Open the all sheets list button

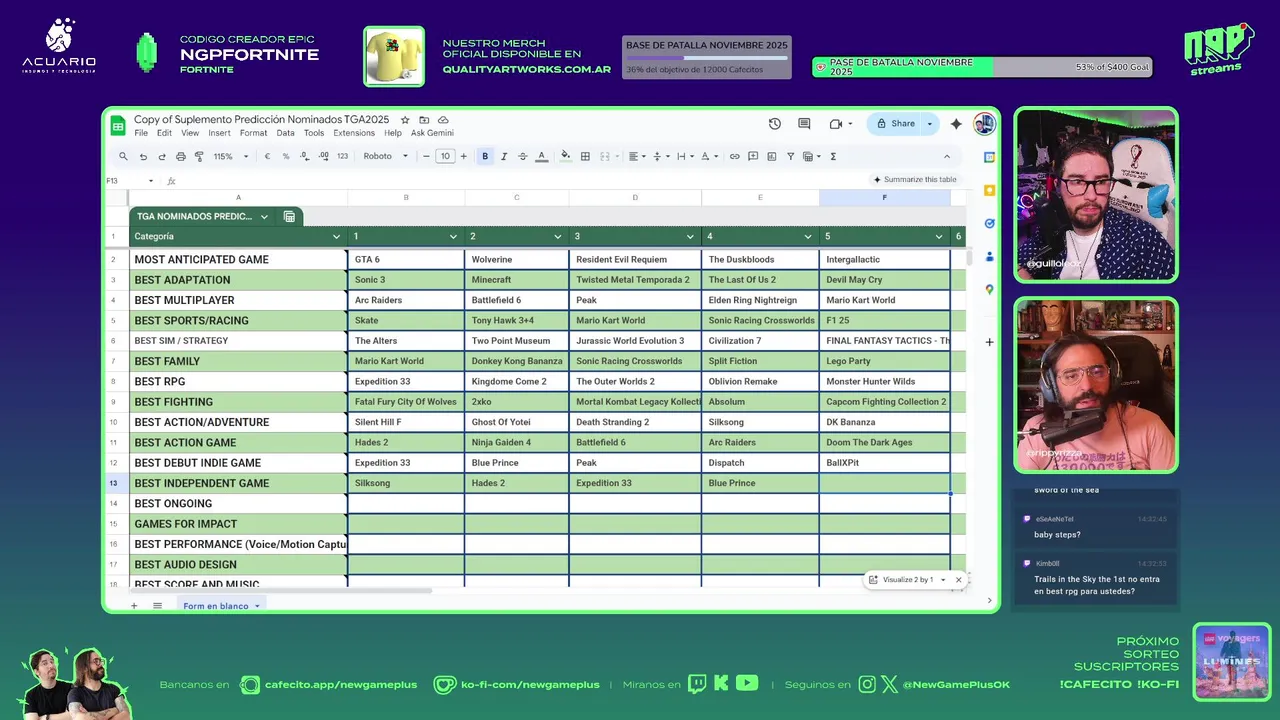click(157, 606)
